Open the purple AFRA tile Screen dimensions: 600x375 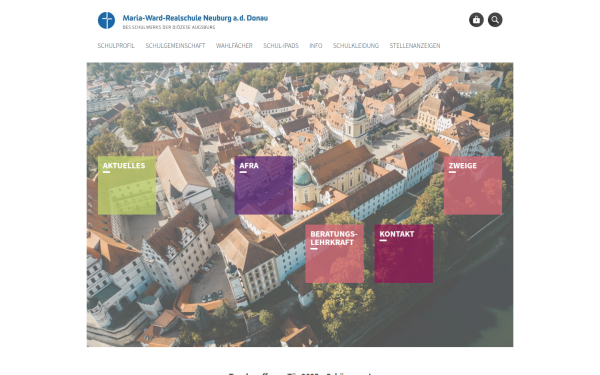(264, 185)
